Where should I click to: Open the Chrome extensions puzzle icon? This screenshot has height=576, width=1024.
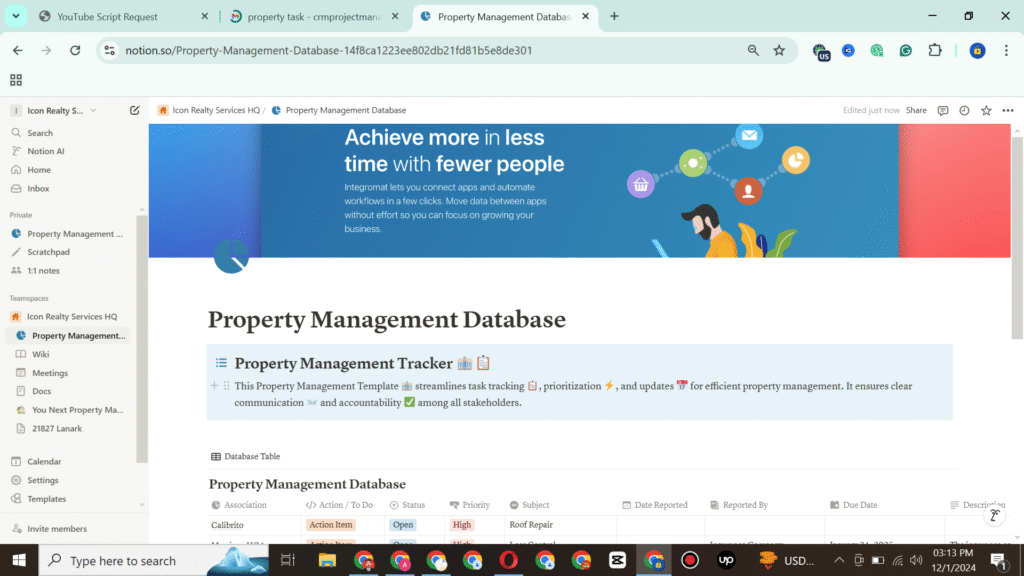click(935, 50)
